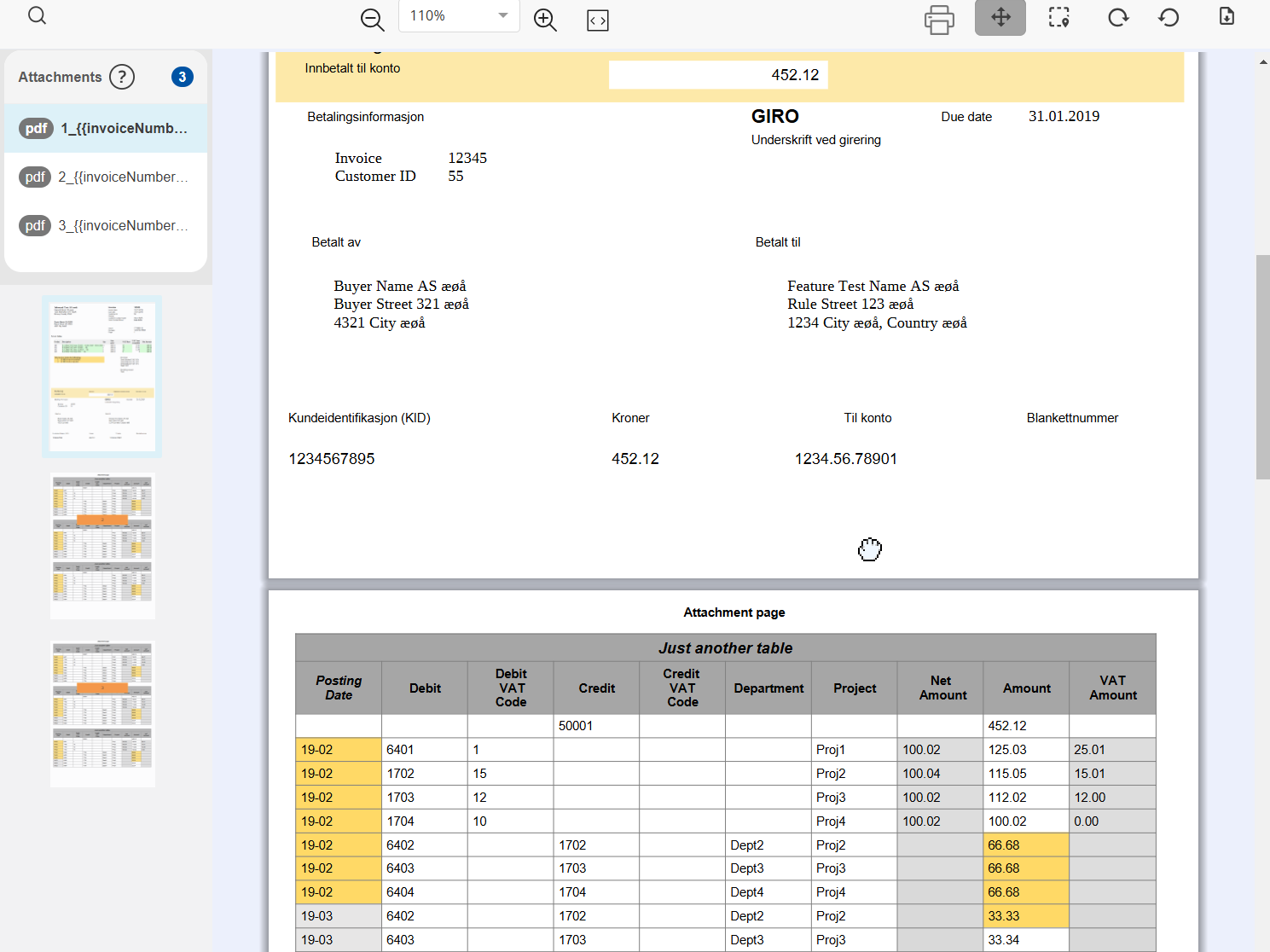Click the attachments count badge
The image size is (1270, 952).
coord(182,77)
